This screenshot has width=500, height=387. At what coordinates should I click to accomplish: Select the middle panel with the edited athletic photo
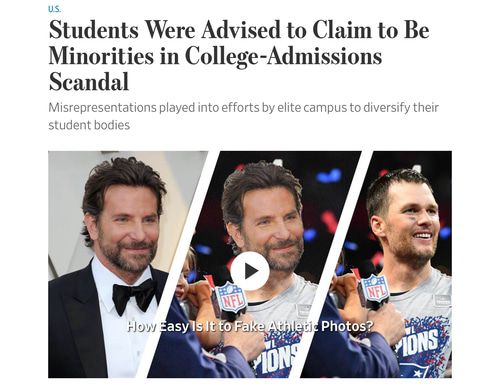(253, 264)
